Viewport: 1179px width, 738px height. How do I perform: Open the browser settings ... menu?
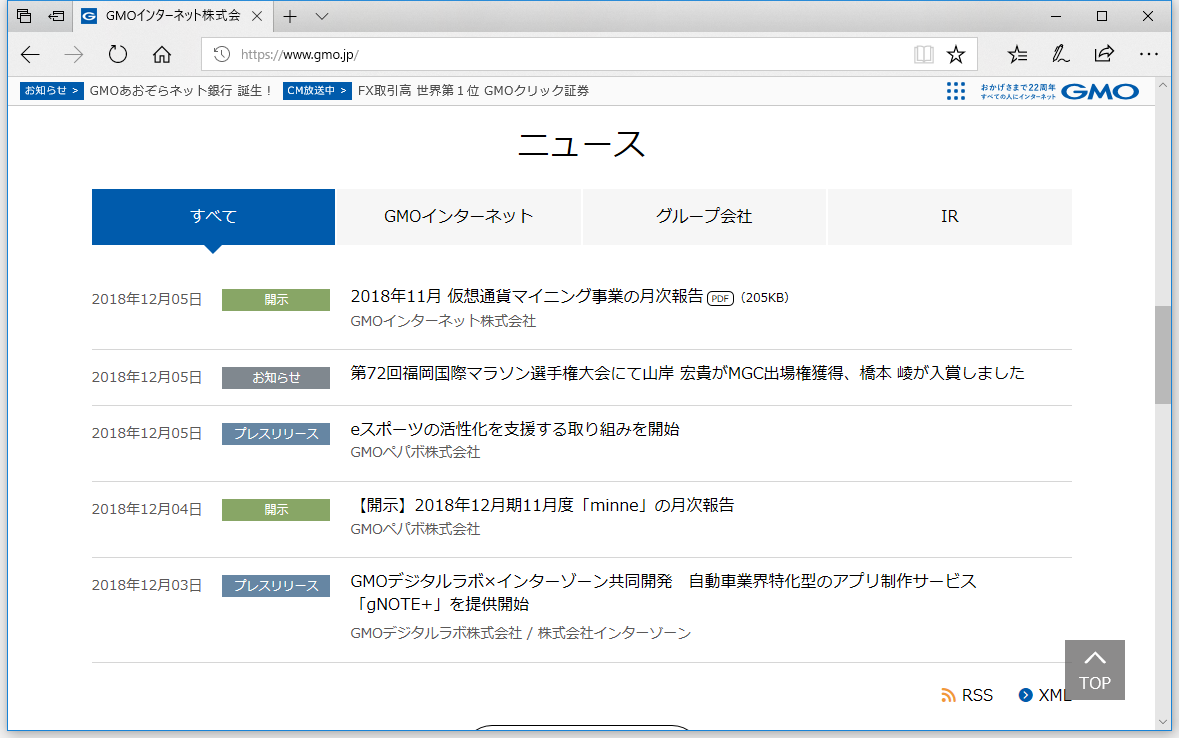(1148, 54)
